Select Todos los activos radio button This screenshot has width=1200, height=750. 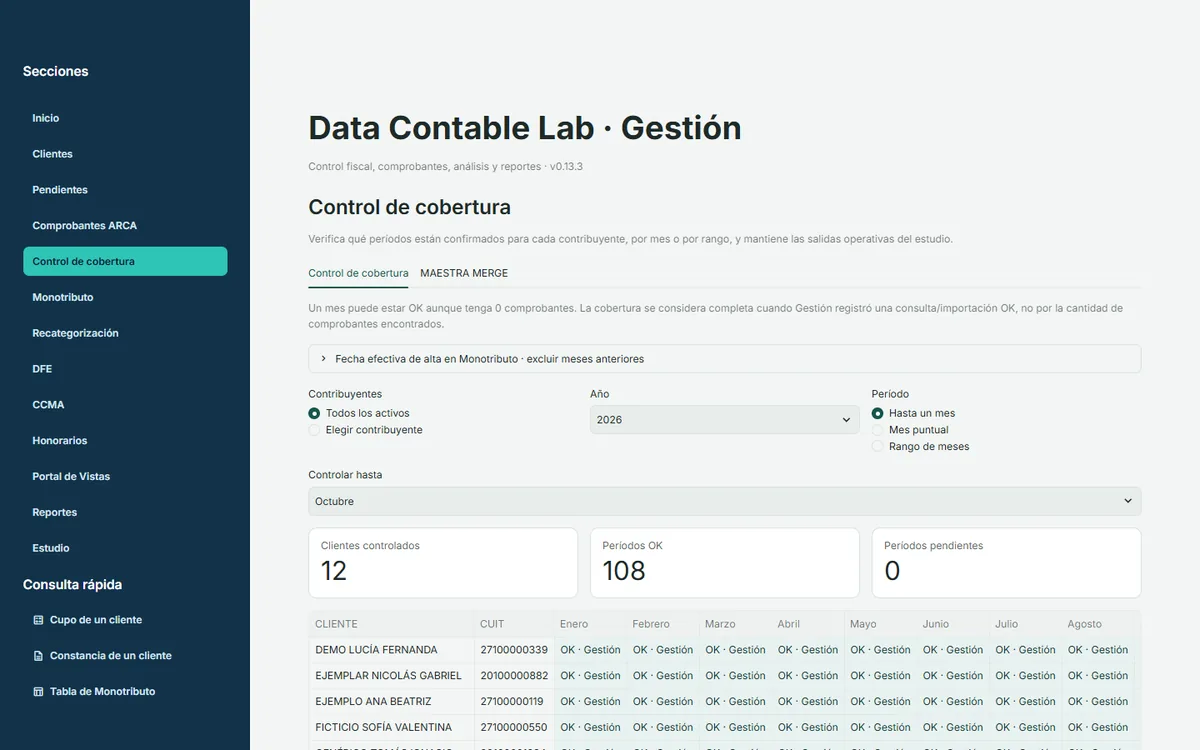point(315,413)
